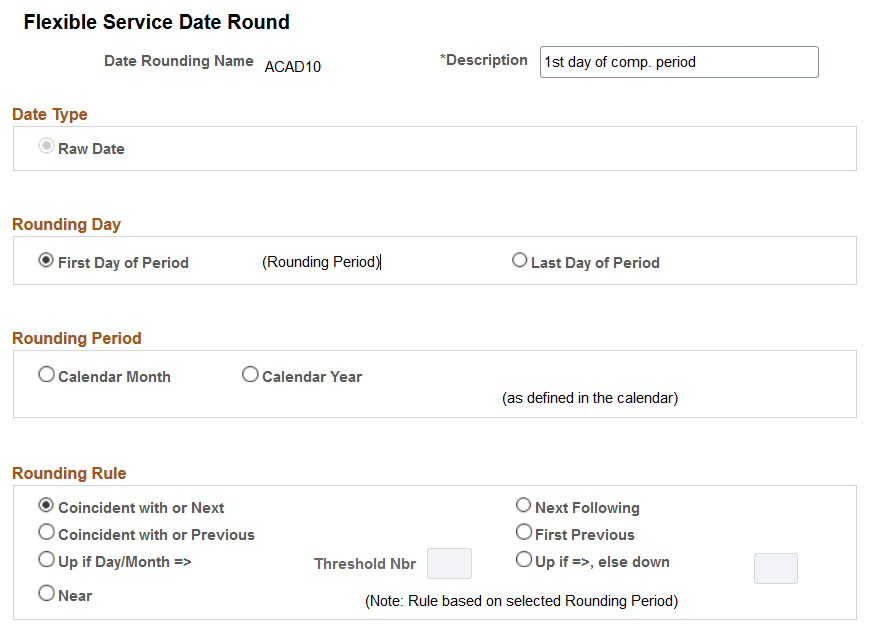This screenshot has width=869, height=635.
Task: Select Coincident with or Previous rule
Action: (x=45, y=532)
